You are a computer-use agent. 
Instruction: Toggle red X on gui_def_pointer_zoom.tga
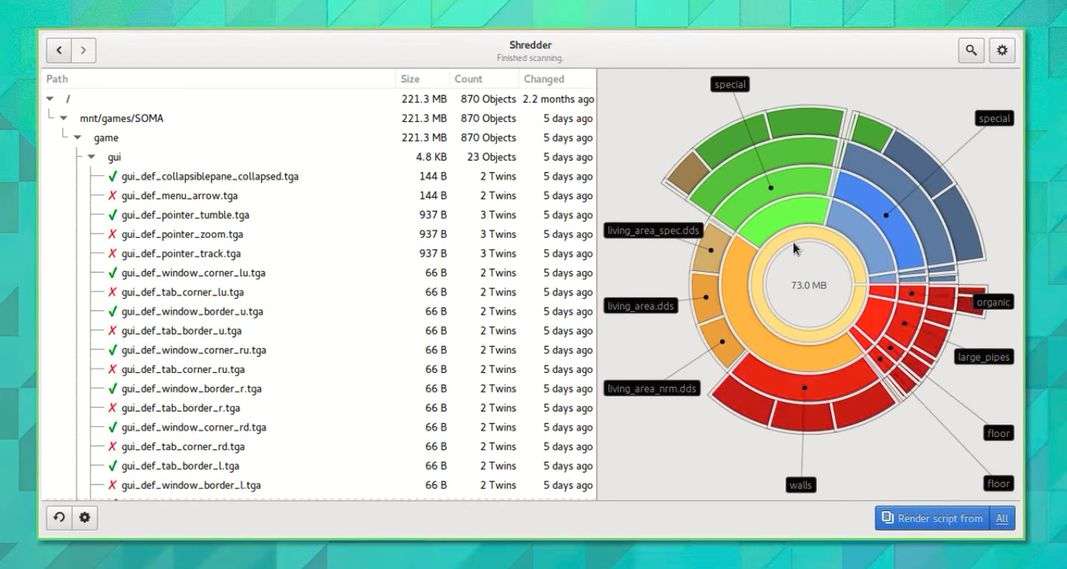[x=113, y=234]
